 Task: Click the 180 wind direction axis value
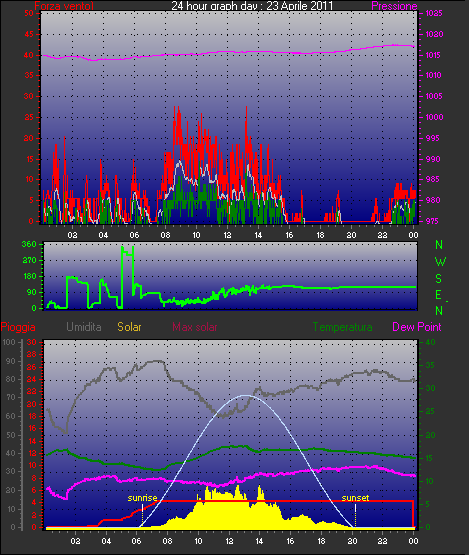pyautogui.click(x=29, y=276)
